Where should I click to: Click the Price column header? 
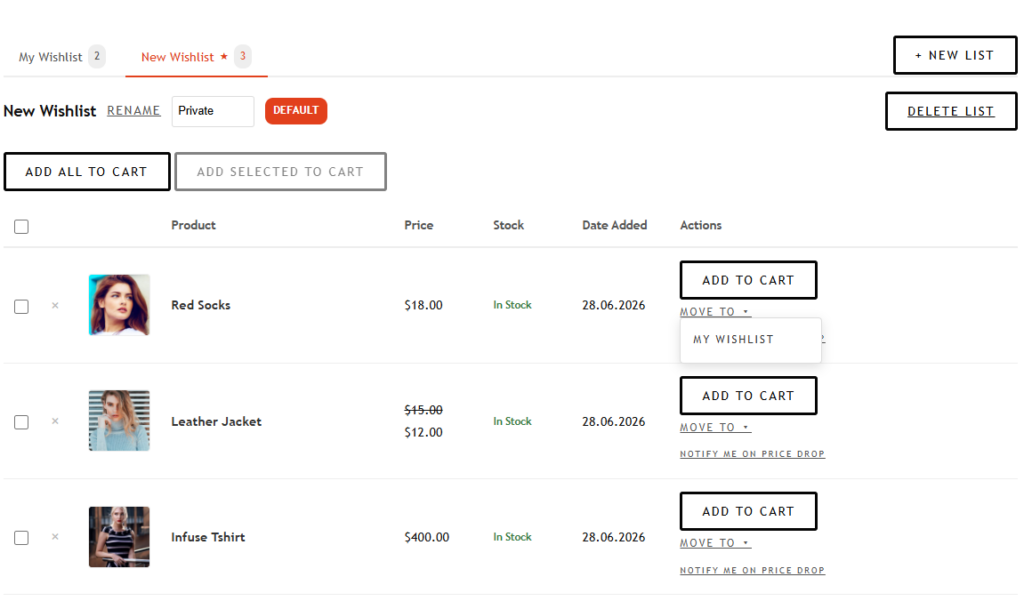[x=419, y=225]
